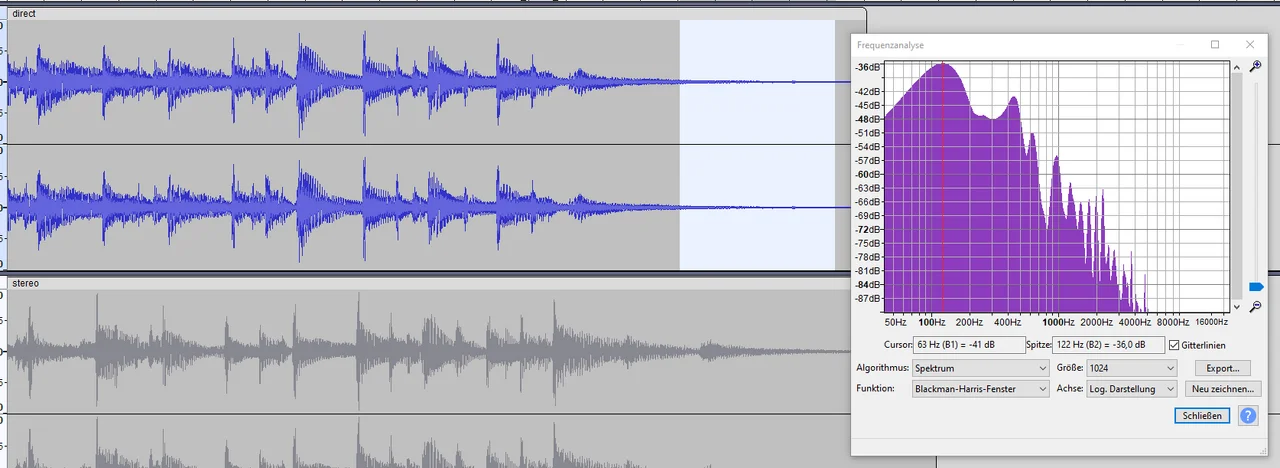Click the Schließen button

pyautogui.click(x=1202, y=416)
